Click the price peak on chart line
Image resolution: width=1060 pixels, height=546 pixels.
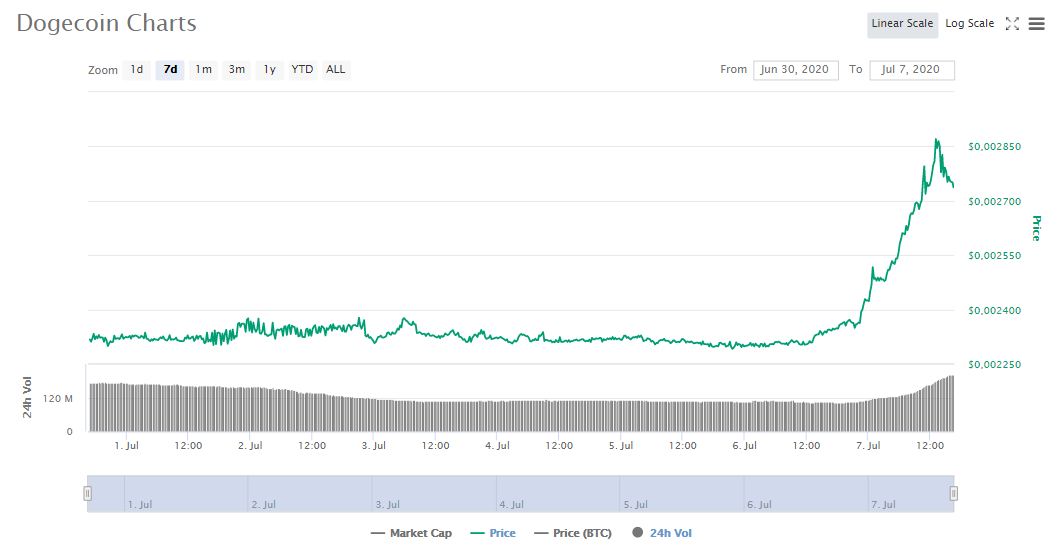(936, 140)
